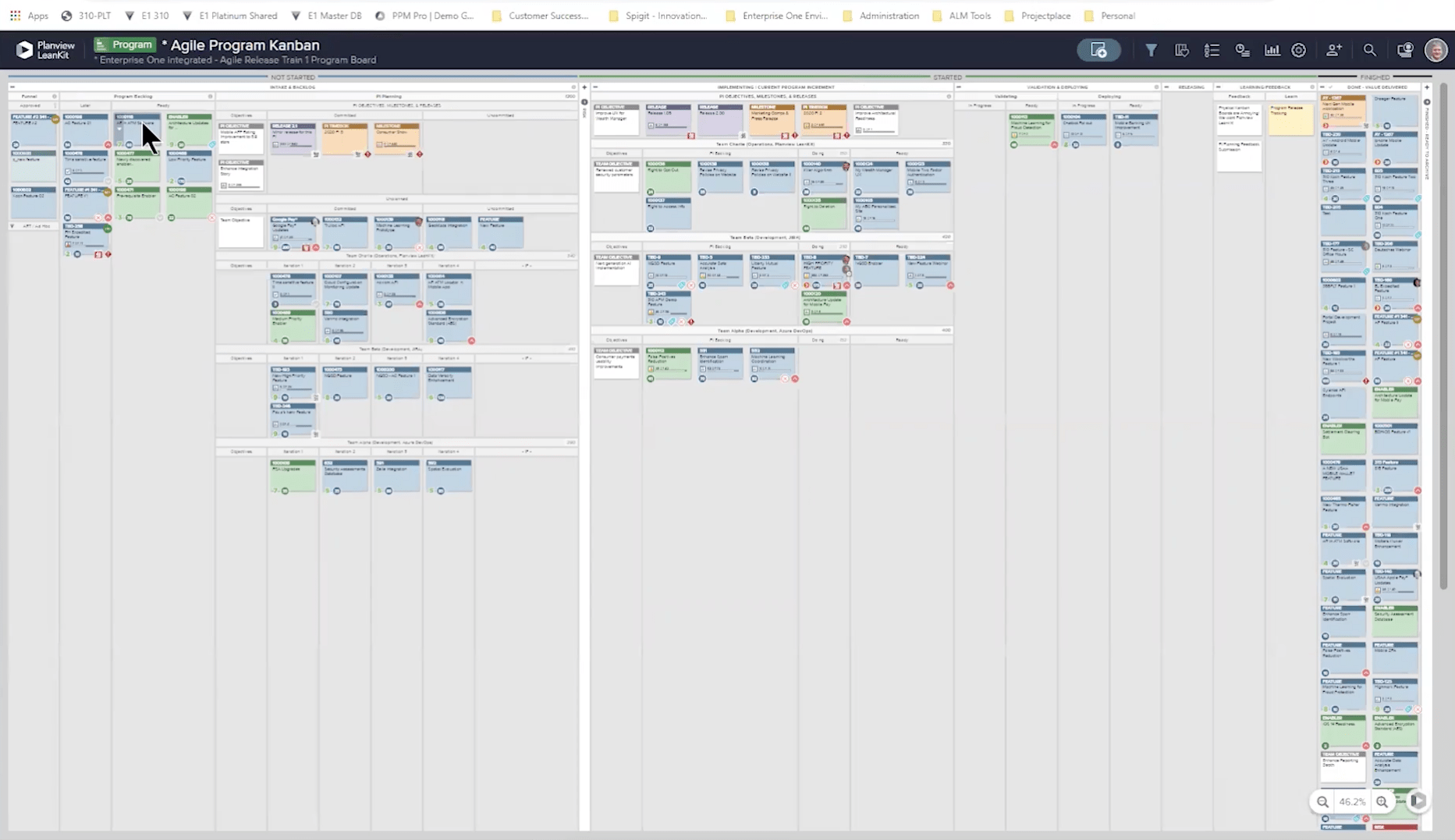This screenshot has width=1455, height=840.
Task: Open the yellow Program Release Tracking card
Action: [x=1291, y=119]
